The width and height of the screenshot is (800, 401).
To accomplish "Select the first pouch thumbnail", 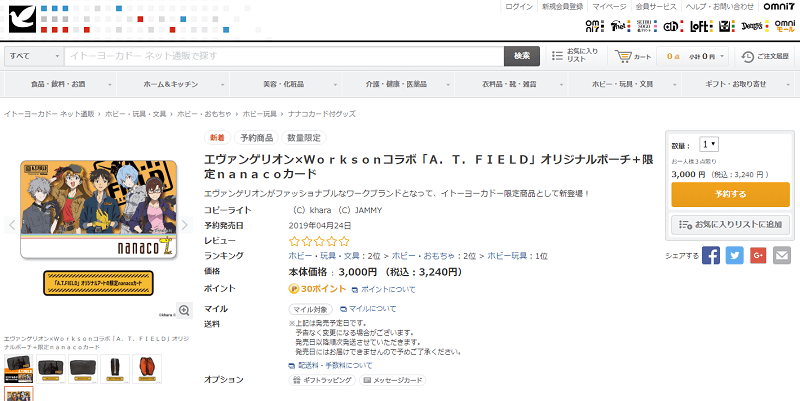I will click(19, 369).
